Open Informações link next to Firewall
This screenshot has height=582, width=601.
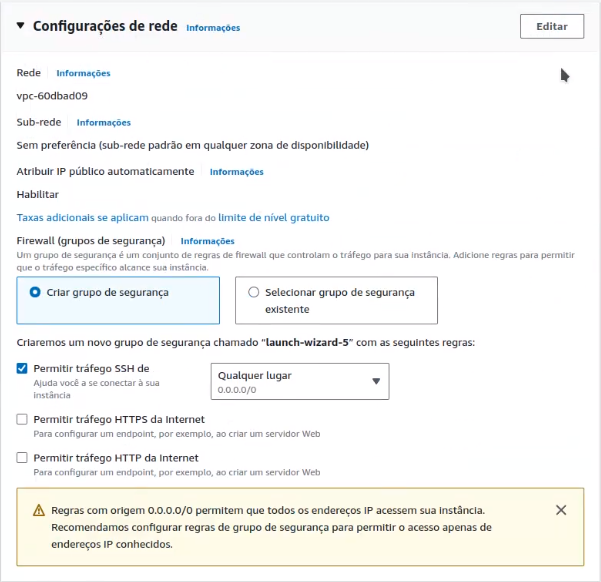207,241
